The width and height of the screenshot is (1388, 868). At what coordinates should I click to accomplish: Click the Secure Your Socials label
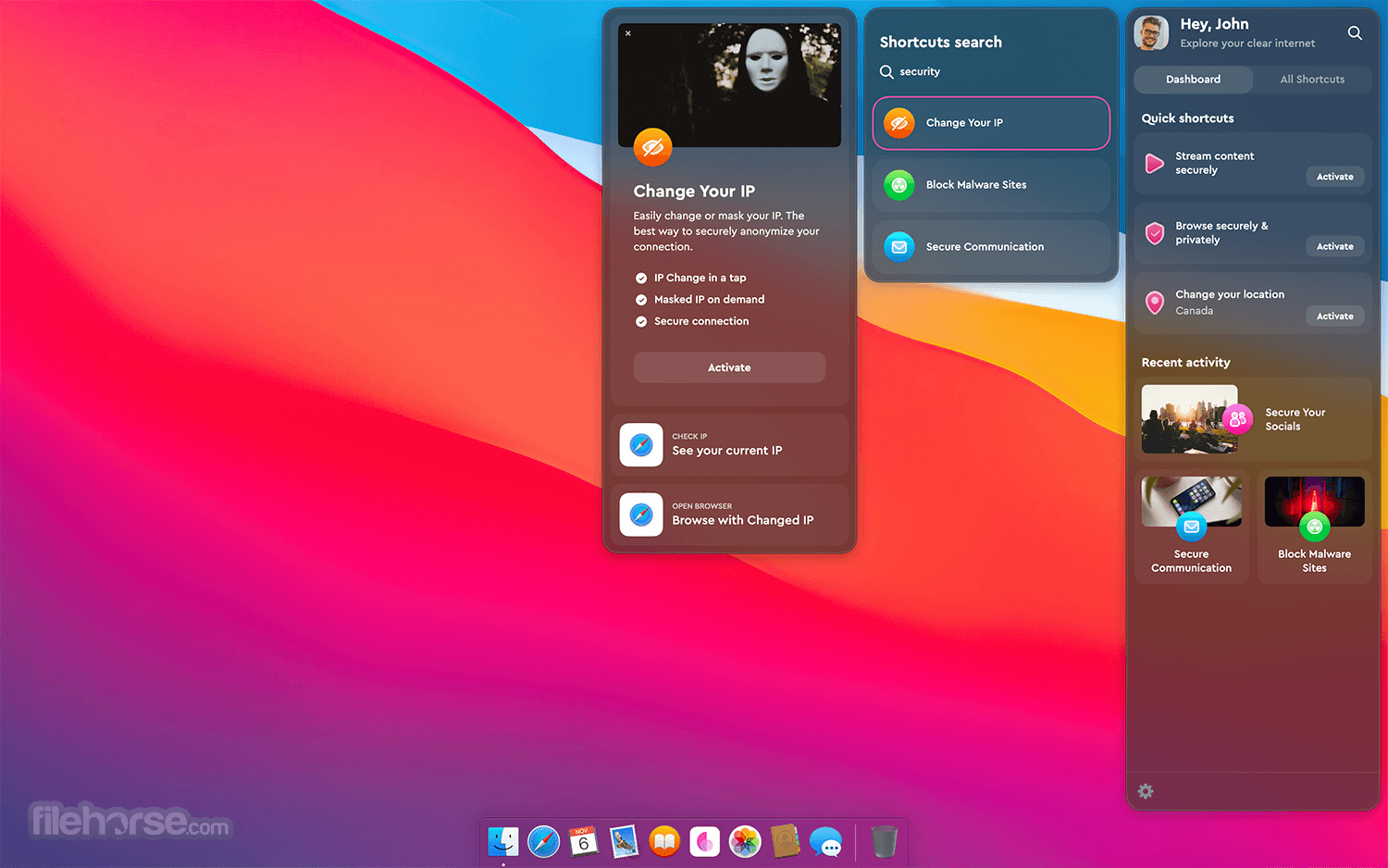tap(1295, 419)
